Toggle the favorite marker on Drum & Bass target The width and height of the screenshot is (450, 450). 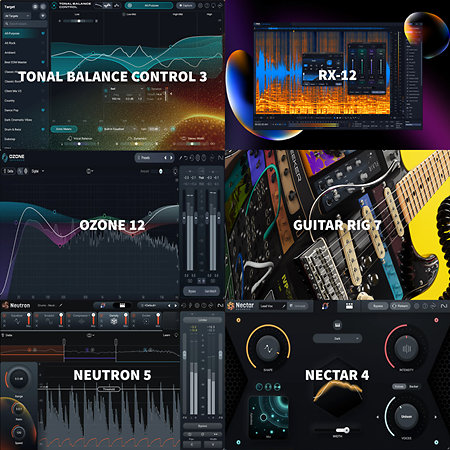click(43, 129)
